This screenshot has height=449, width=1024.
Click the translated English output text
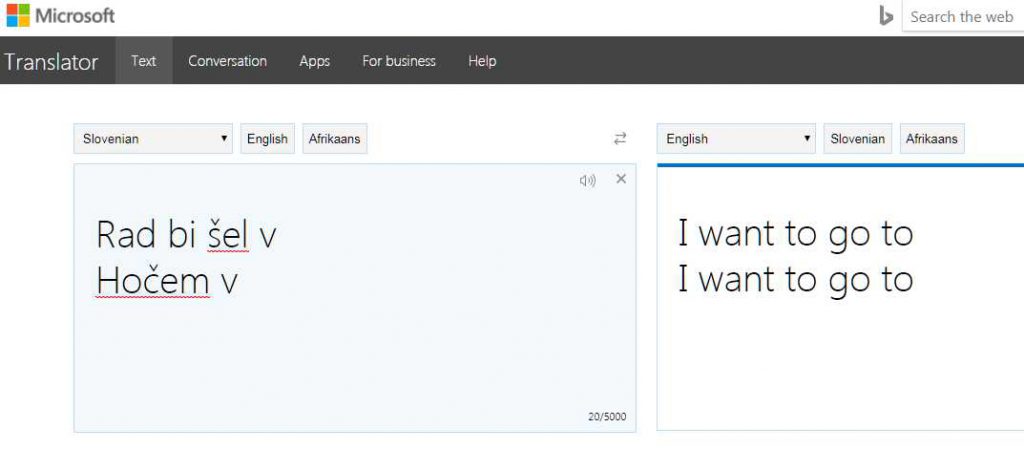pyautogui.click(x=795, y=256)
